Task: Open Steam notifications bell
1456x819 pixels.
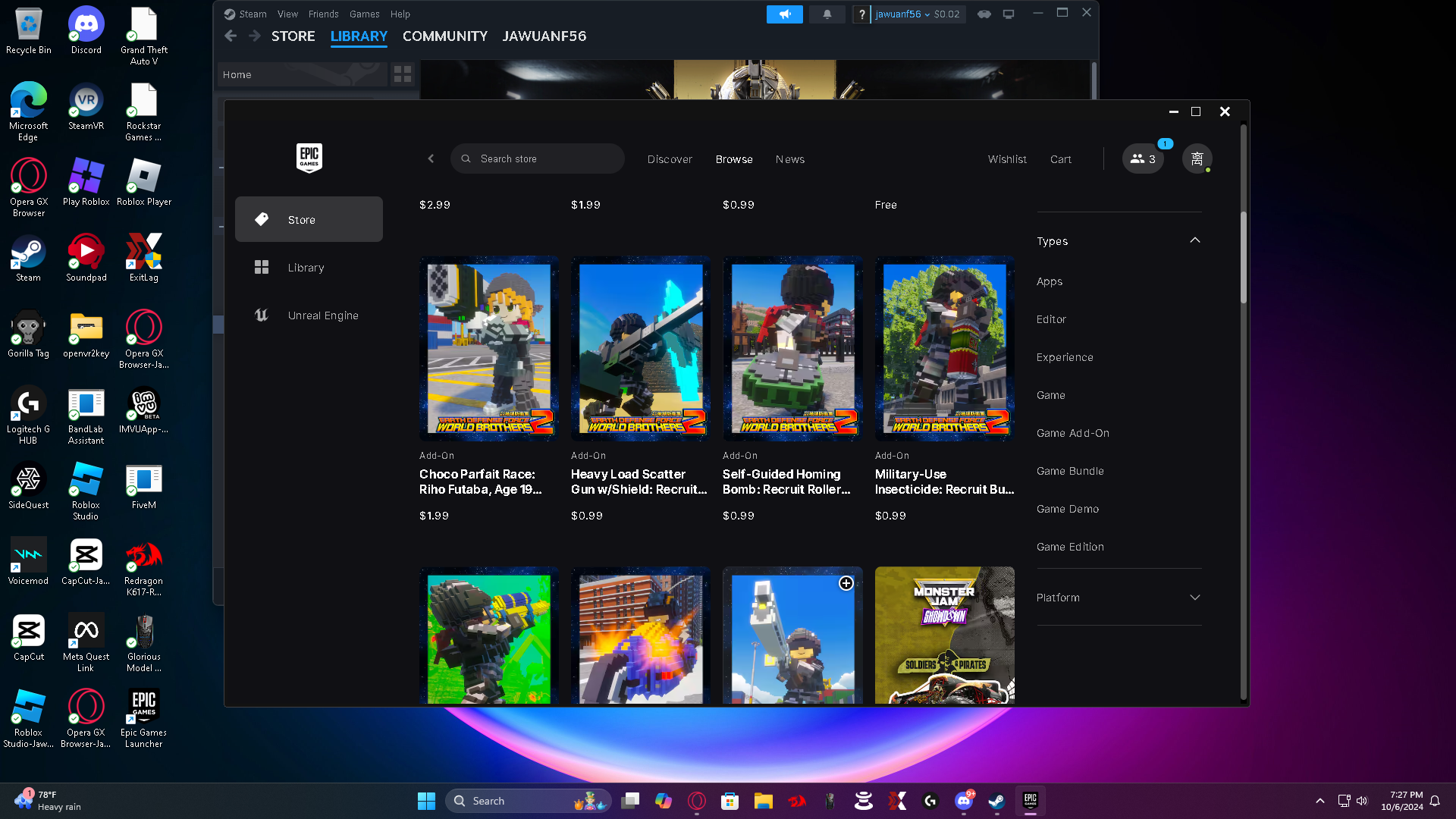Action: 827,14
